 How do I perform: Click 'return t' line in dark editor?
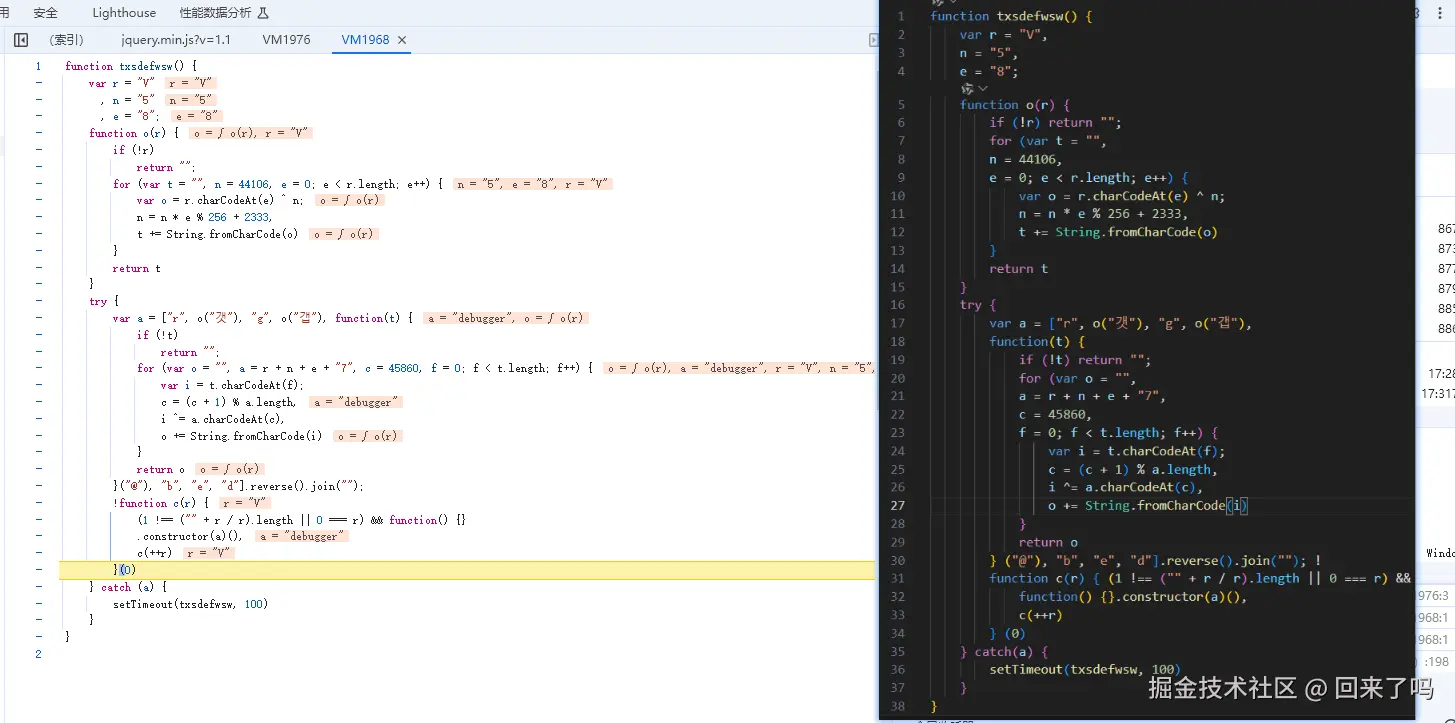pos(1019,269)
